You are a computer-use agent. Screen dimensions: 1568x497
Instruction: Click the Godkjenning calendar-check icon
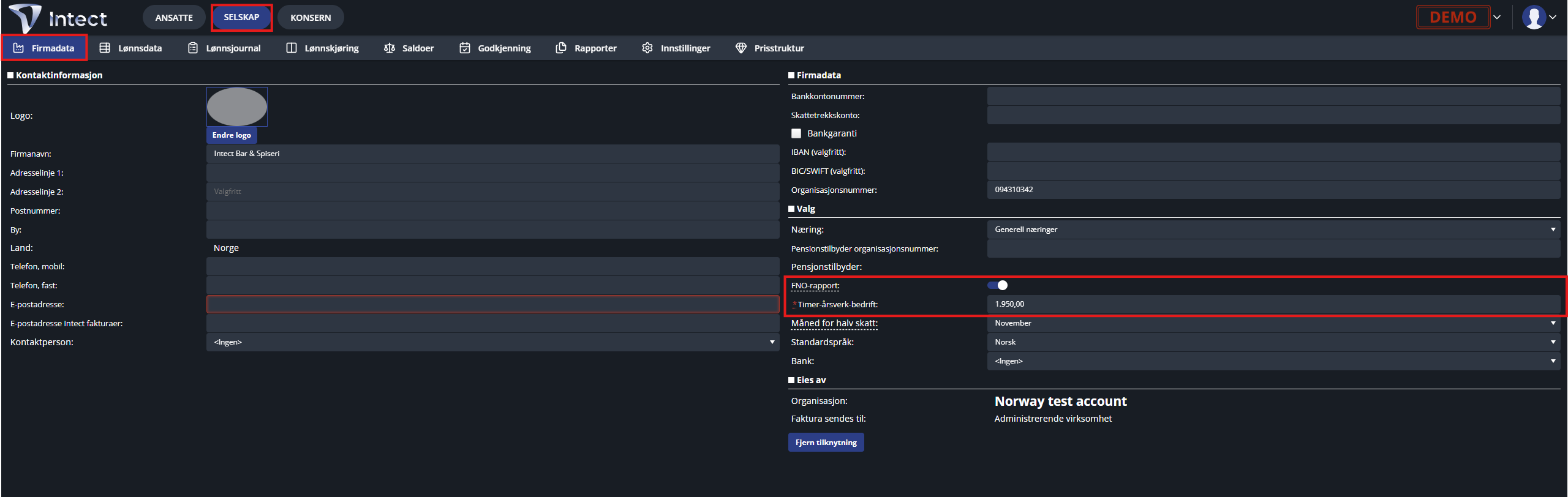465,48
